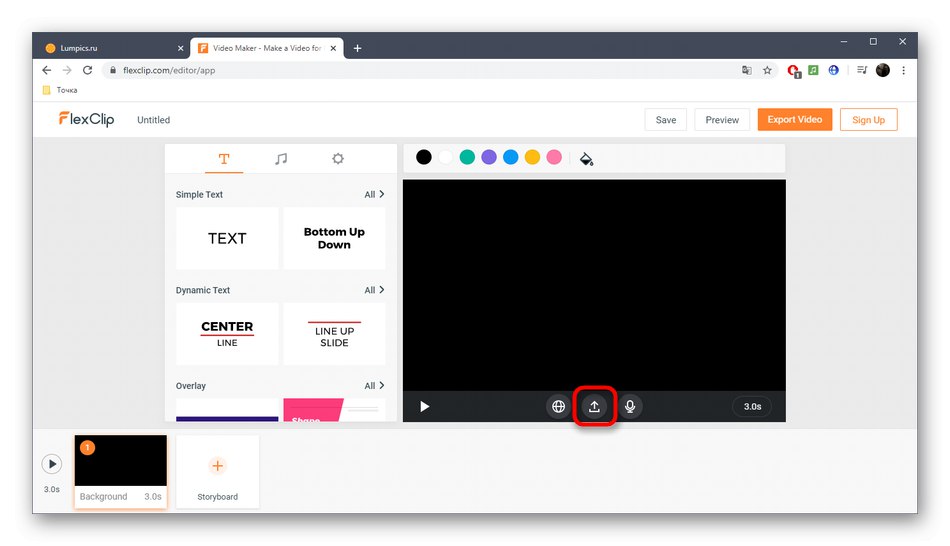
Task: Close the Video Maker browser tab
Action: click(333, 48)
